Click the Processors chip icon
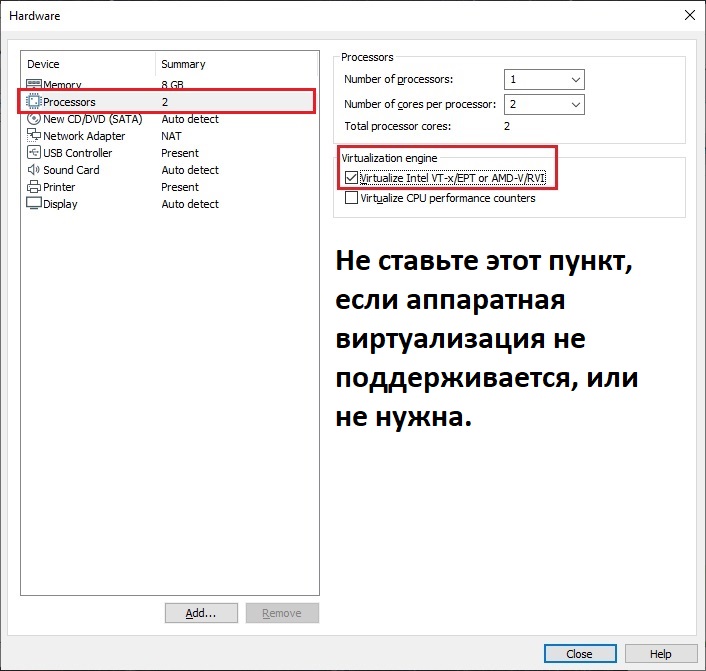 (34, 101)
